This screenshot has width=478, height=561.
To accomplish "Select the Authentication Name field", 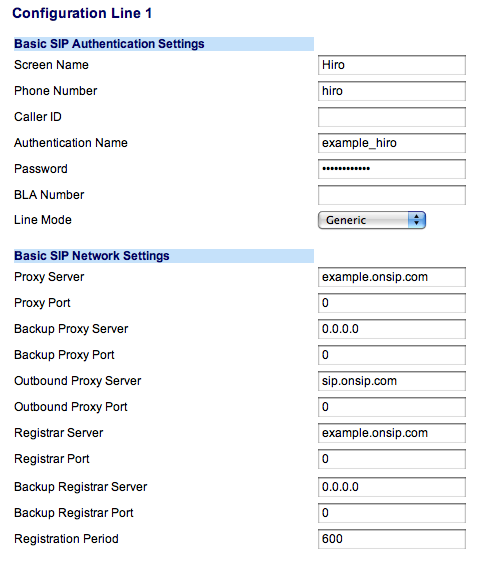I will (392, 143).
